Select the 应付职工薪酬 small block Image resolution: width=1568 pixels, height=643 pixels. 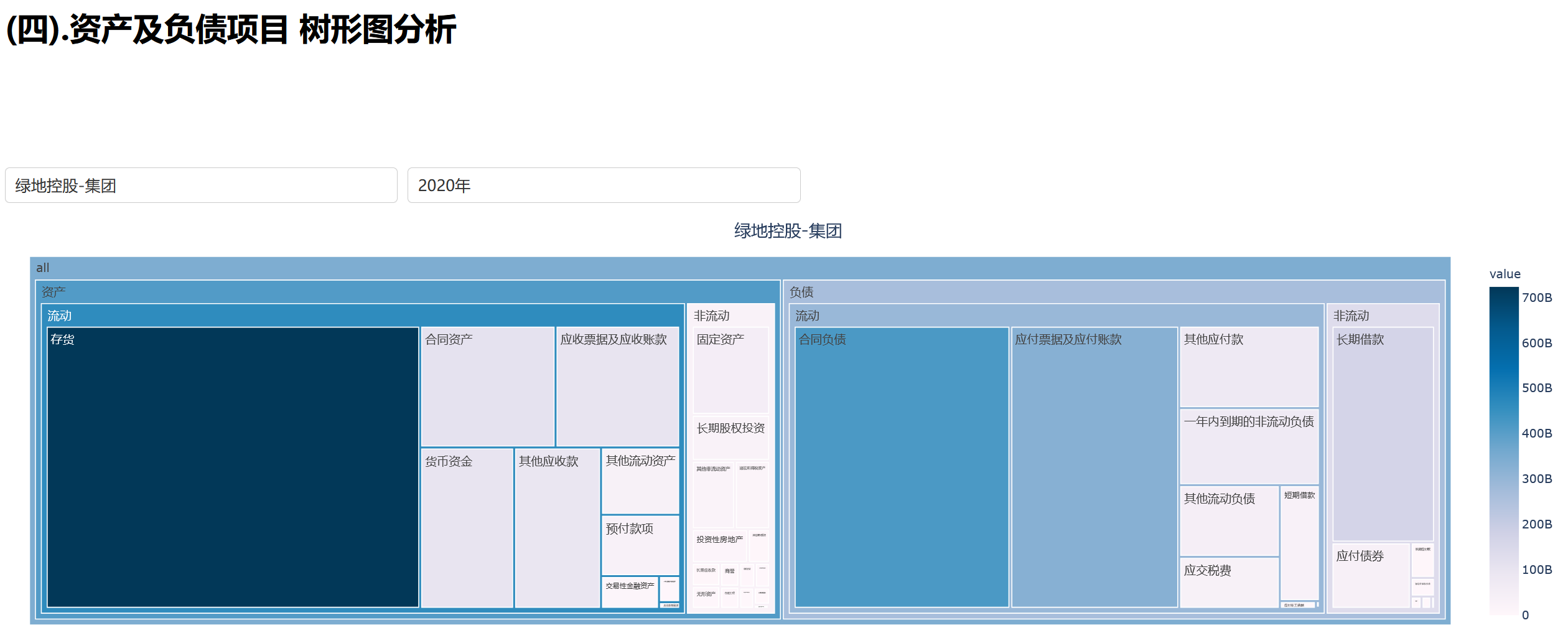pos(1298,604)
